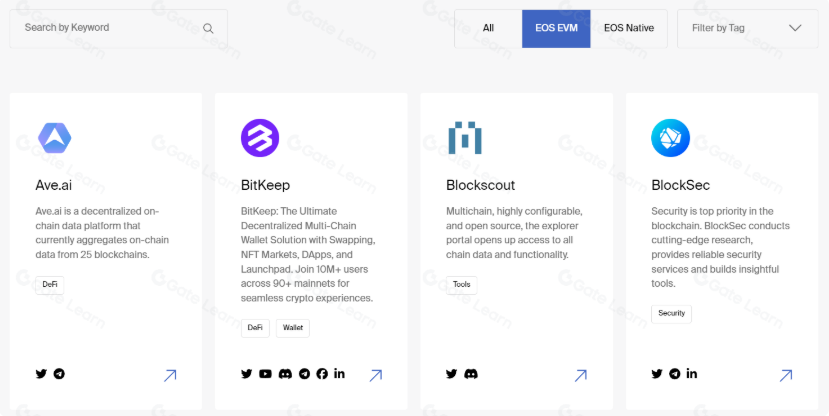Click the Wallet tag on BitKeep

point(293,327)
